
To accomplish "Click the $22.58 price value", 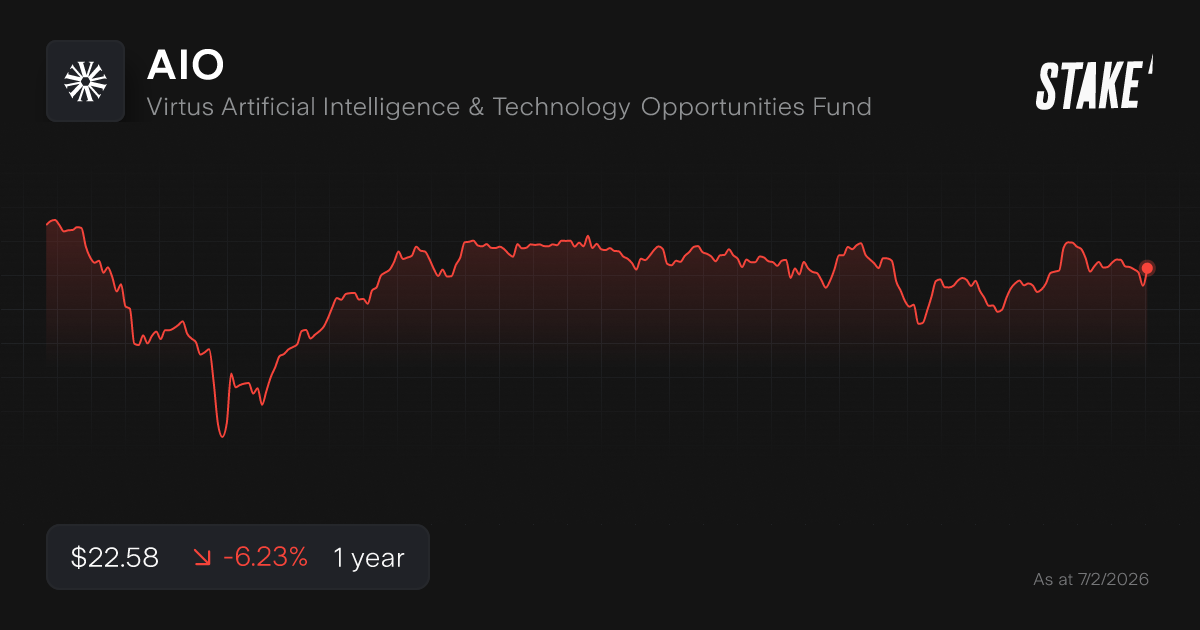I will click(x=115, y=558).
